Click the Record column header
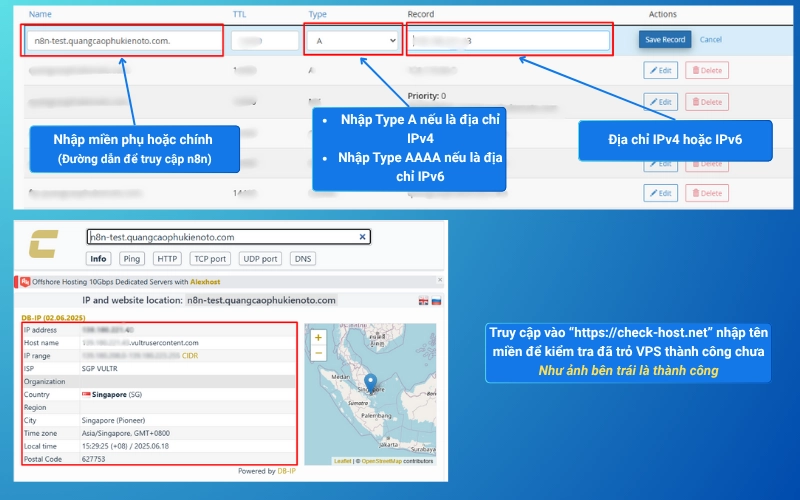 coord(421,14)
